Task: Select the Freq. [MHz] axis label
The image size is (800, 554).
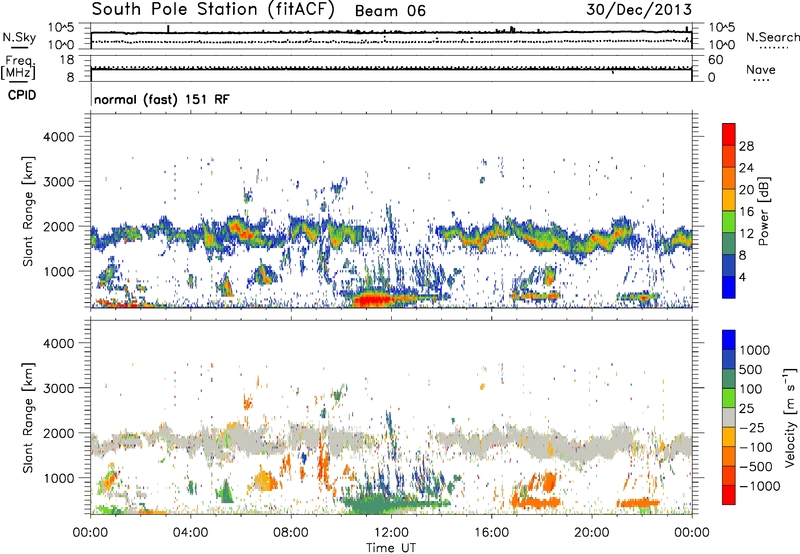Action: 18,68
